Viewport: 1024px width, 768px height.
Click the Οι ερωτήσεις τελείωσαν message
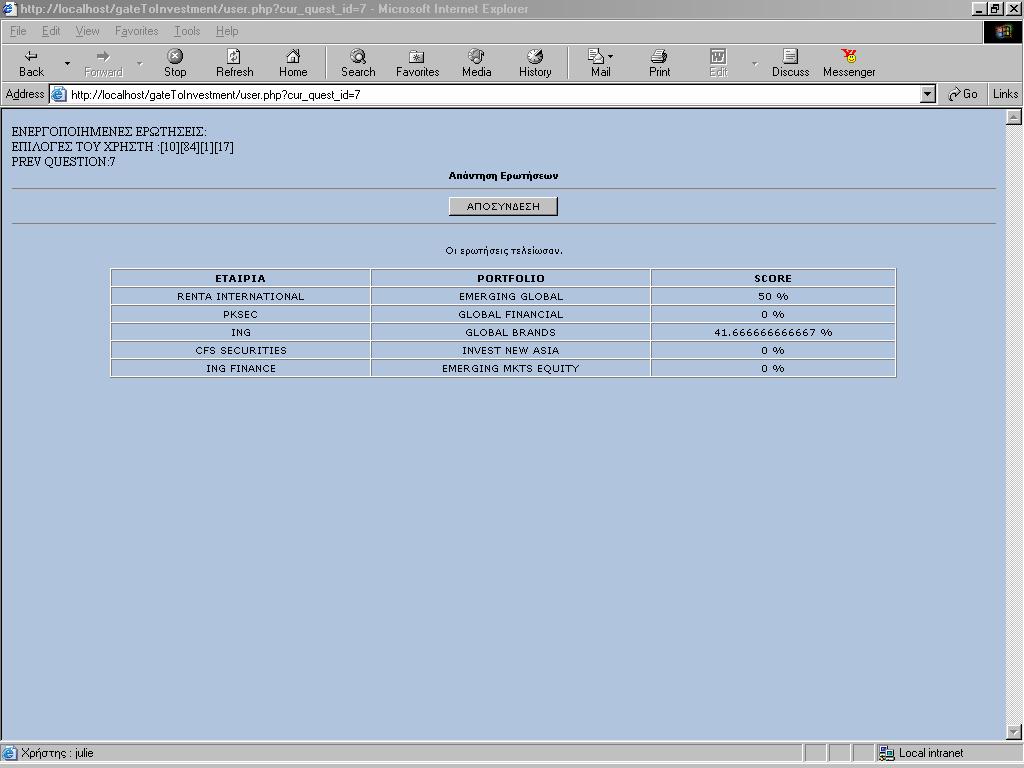coord(504,250)
